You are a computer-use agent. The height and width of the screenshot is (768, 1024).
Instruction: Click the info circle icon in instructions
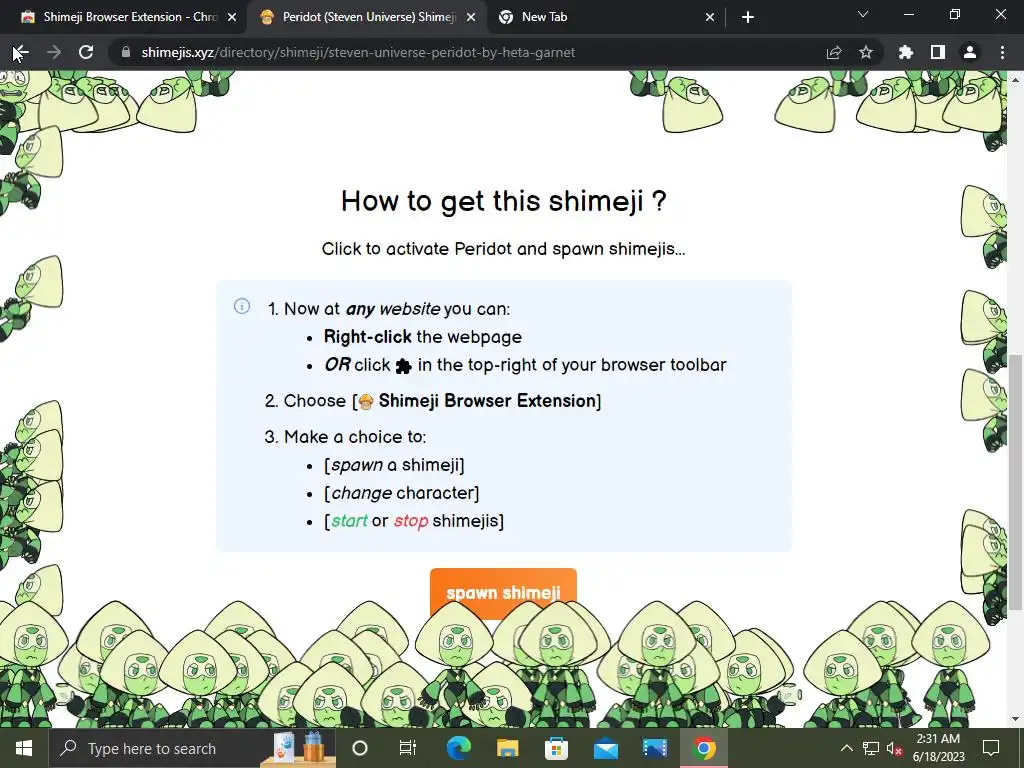click(x=242, y=306)
